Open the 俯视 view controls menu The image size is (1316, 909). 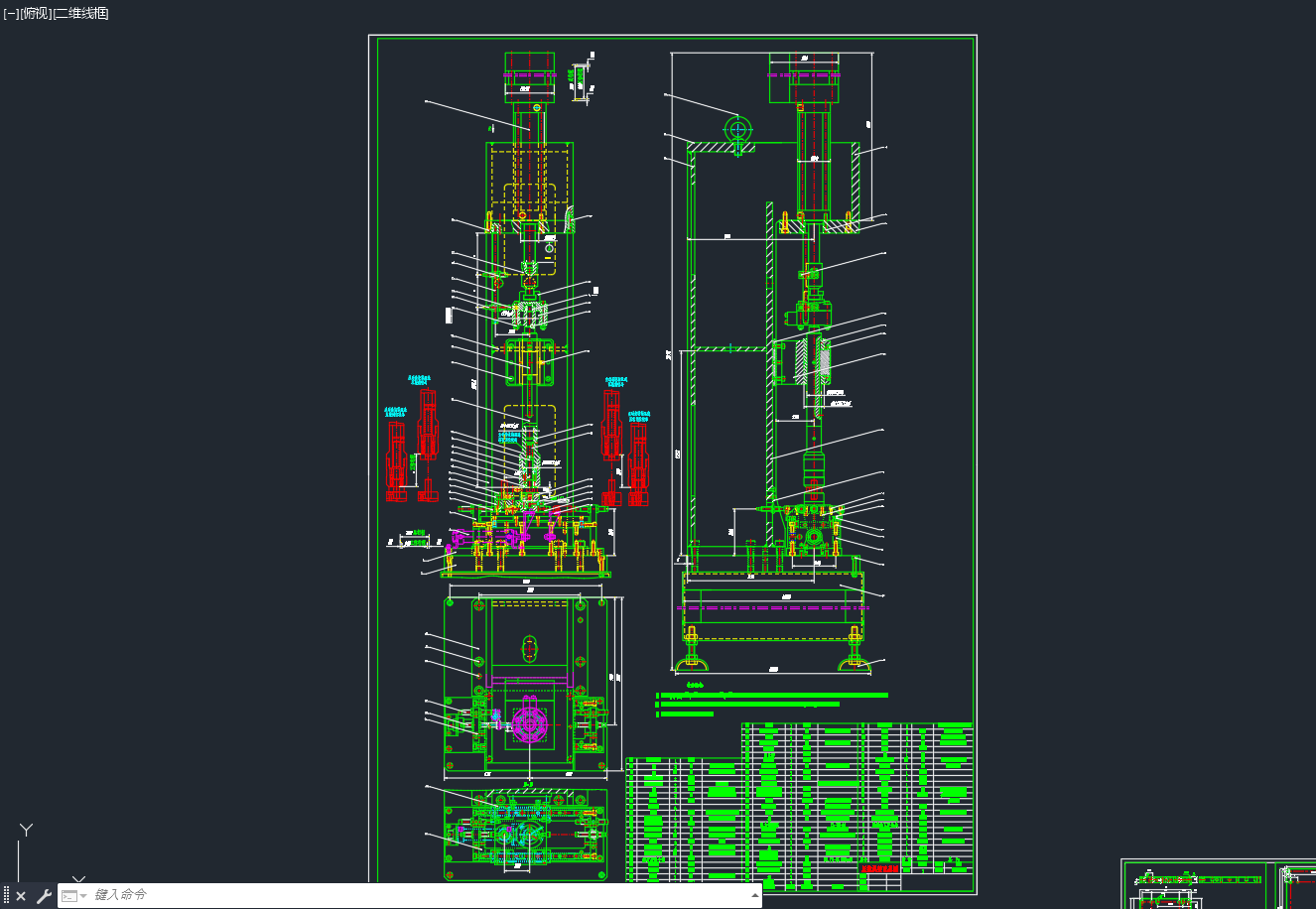click(x=34, y=13)
